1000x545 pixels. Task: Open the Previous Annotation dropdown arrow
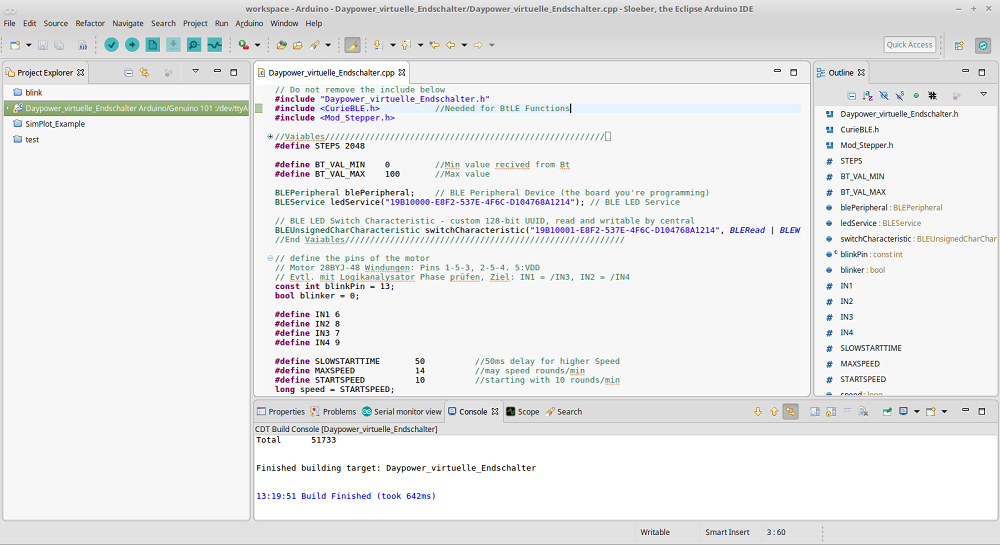420,45
